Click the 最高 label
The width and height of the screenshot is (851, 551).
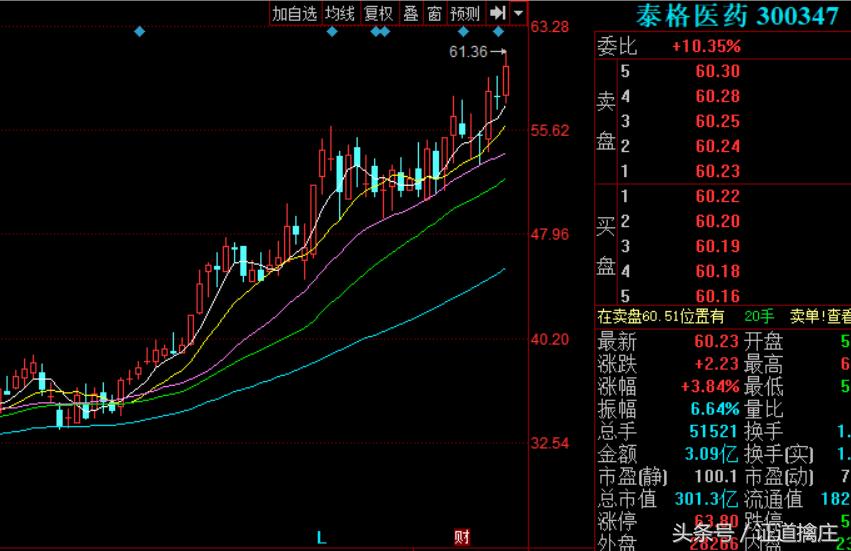(x=764, y=364)
